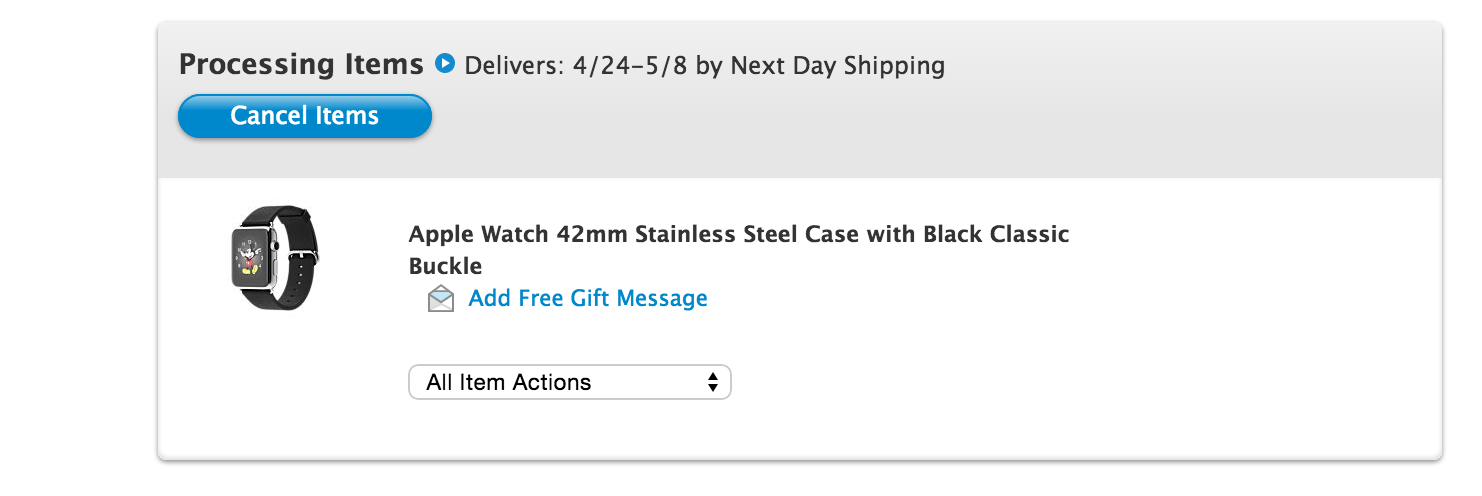This screenshot has height=496, width=1482.
Task: Click the blue arrow icon beside Processing Items
Action: coord(445,64)
